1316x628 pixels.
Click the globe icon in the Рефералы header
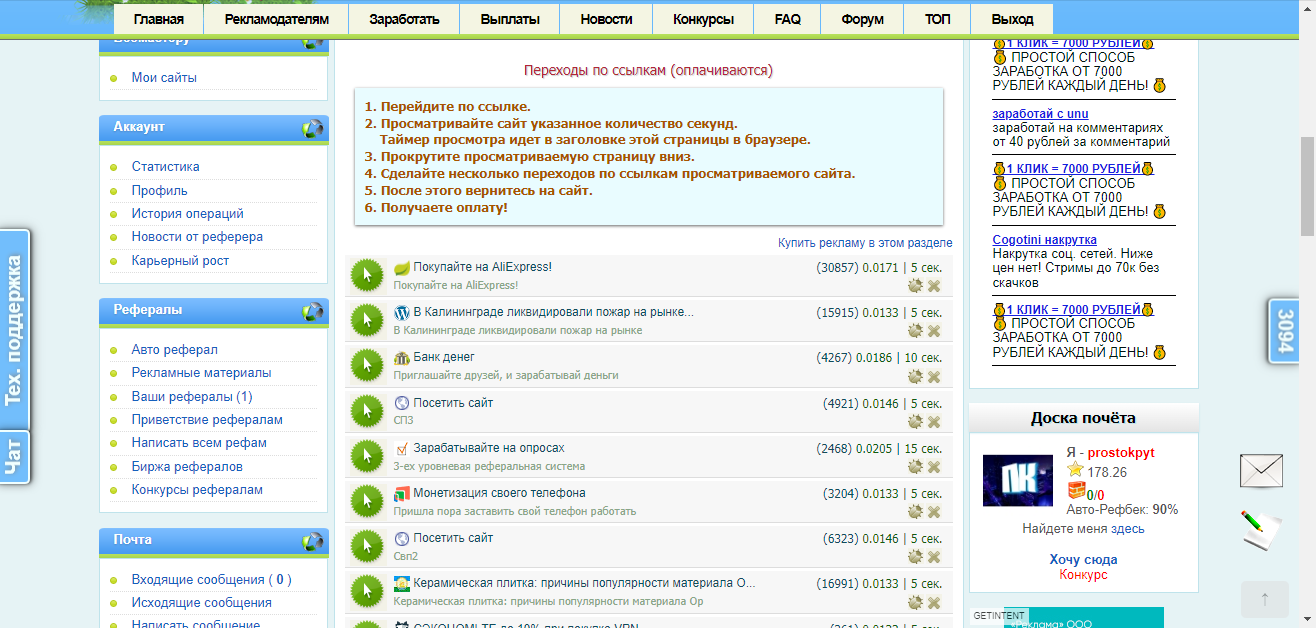(313, 311)
